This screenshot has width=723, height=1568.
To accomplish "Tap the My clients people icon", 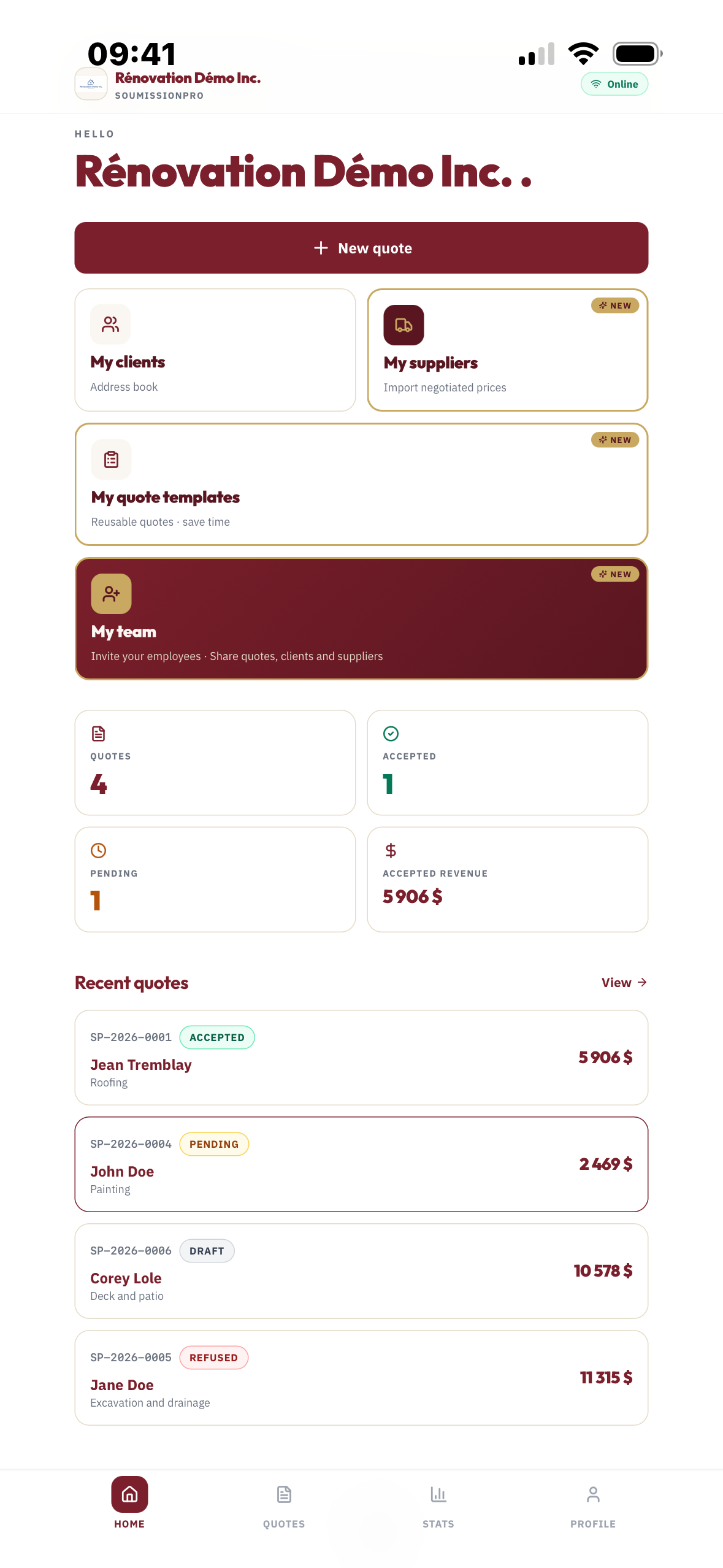I will tap(110, 324).
